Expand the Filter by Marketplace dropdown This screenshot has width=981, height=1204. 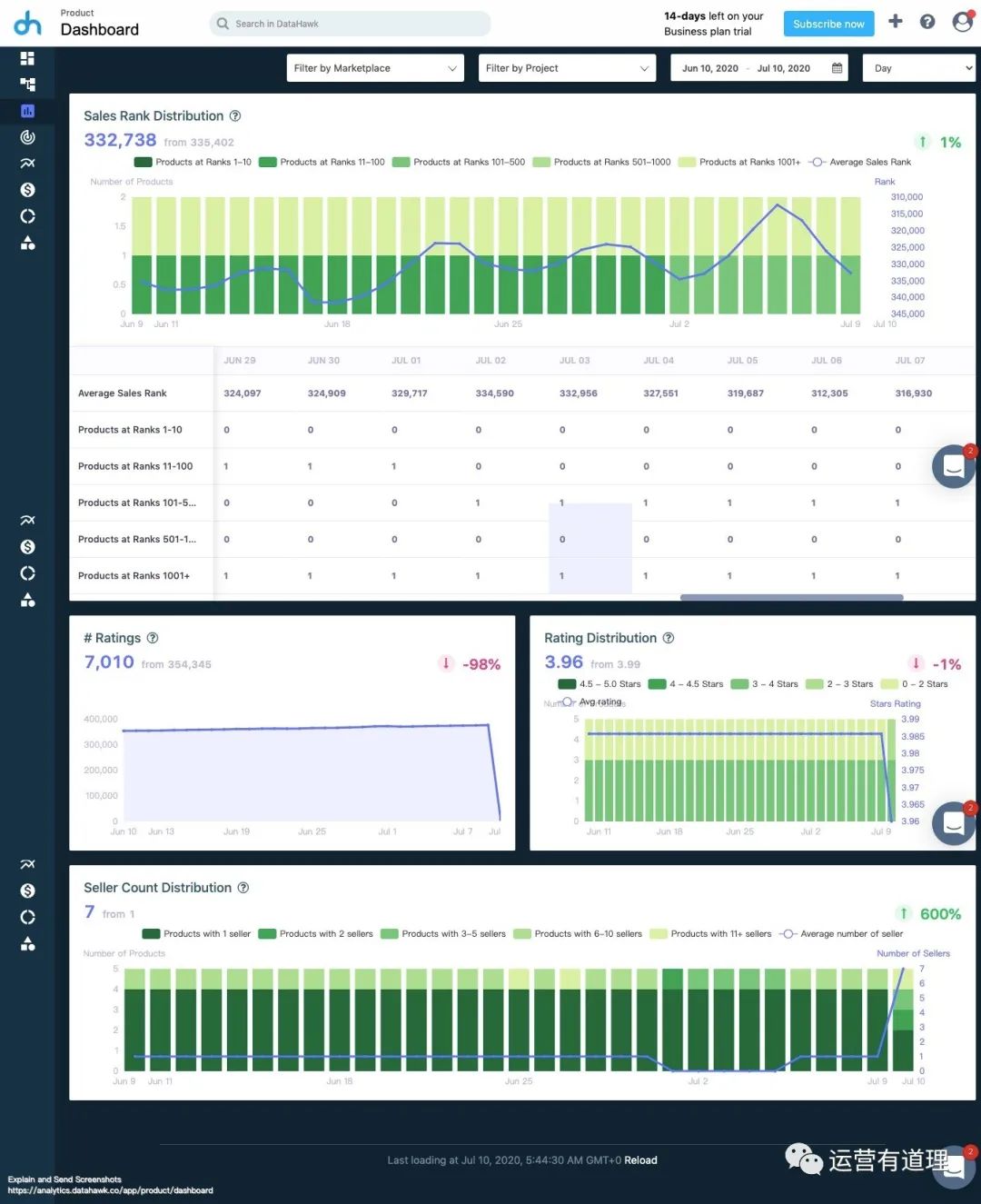pyautogui.click(x=375, y=68)
